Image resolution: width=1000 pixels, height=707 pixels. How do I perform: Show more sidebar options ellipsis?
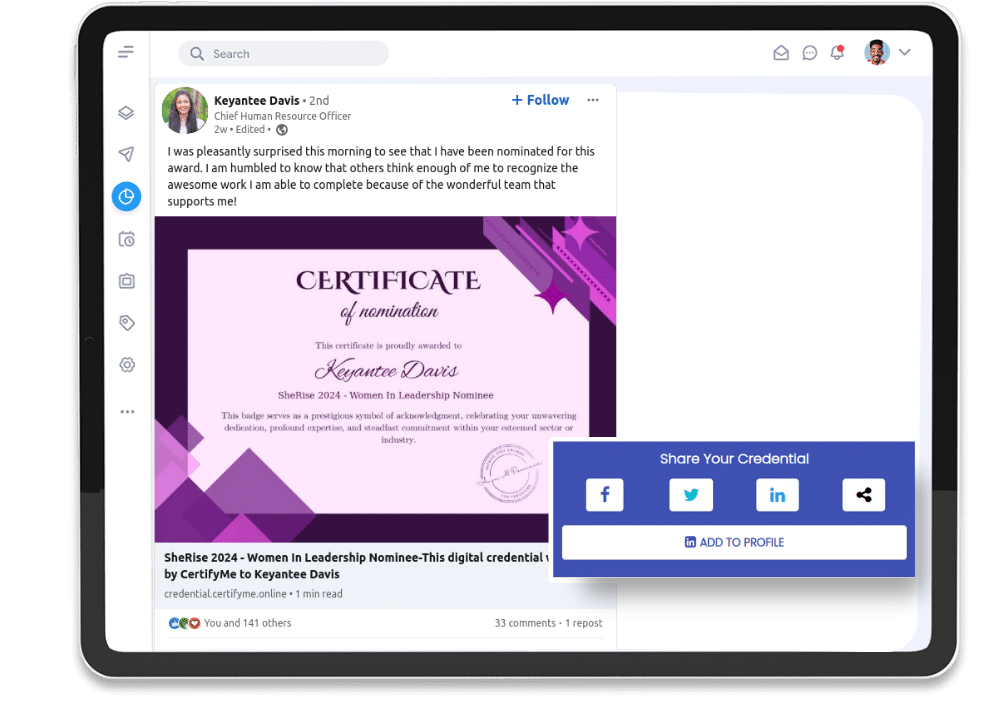pyautogui.click(x=127, y=412)
